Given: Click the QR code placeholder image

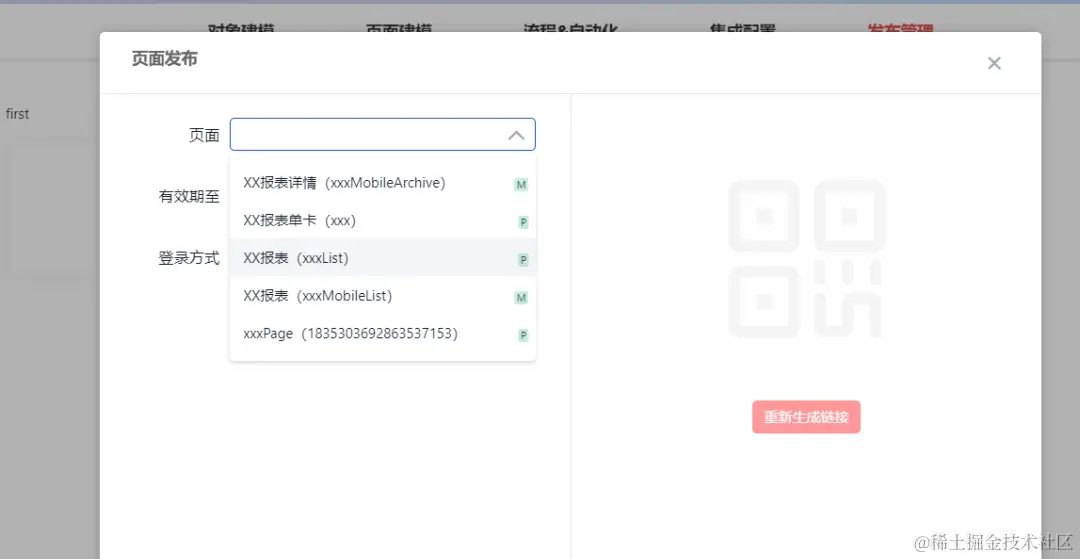Looking at the screenshot, I should tap(805, 259).
